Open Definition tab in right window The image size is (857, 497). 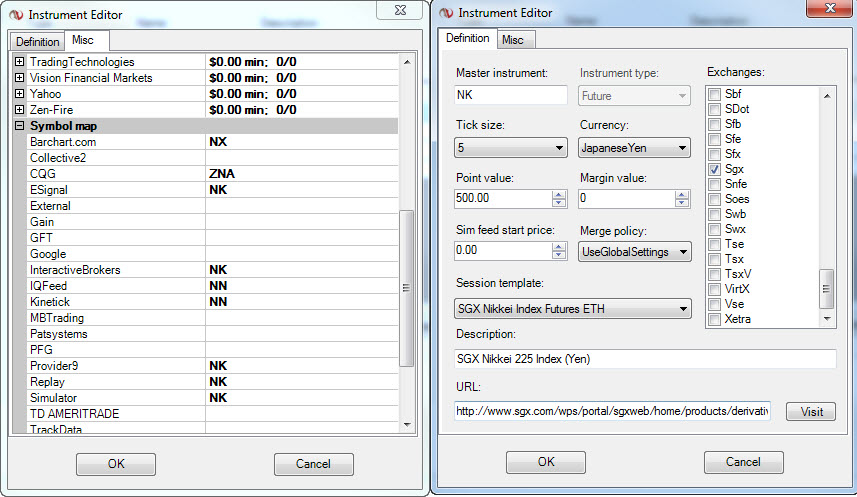tap(467, 38)
